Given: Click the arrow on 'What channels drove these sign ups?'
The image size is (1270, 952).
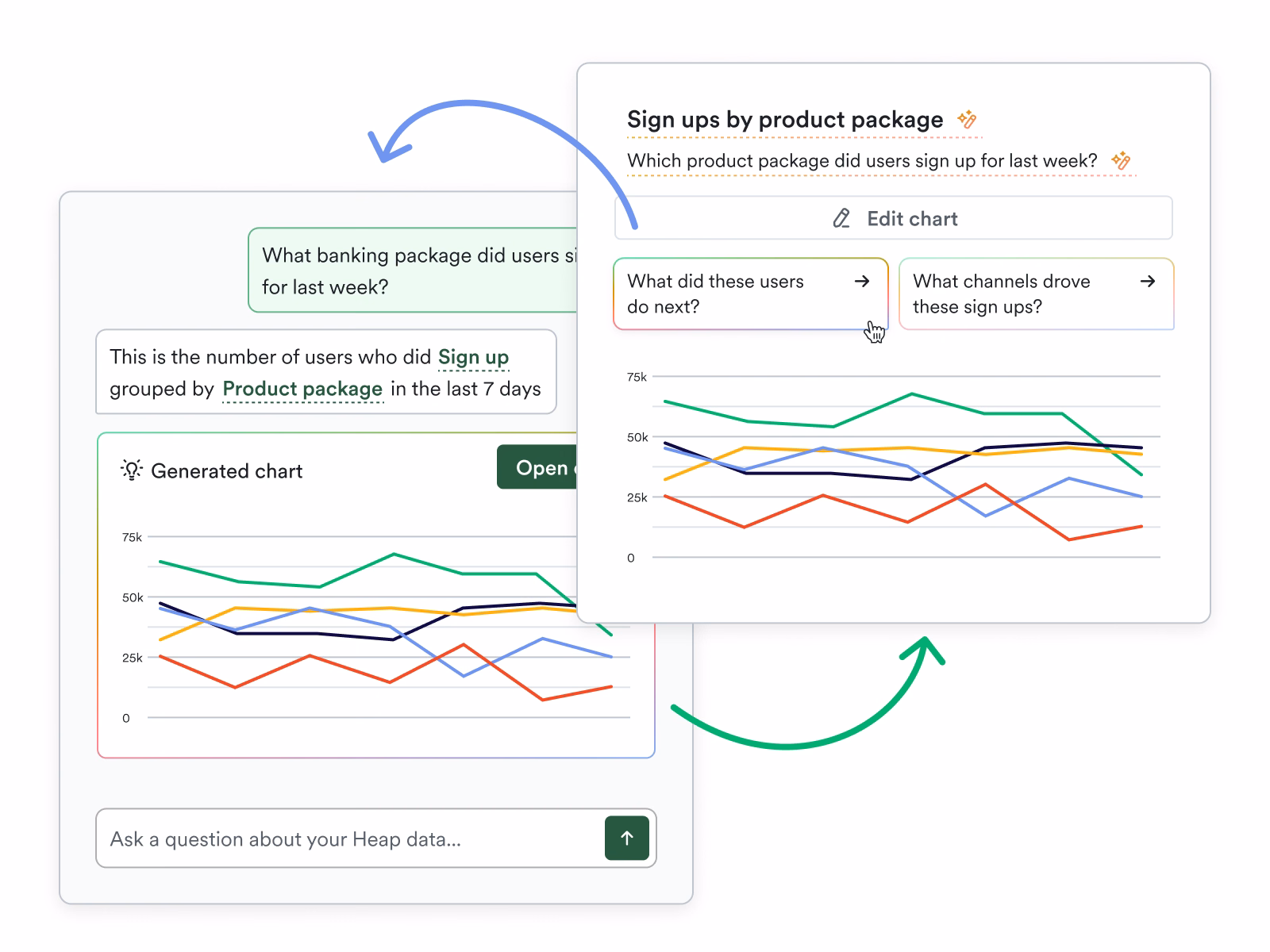Looking at the screenshot, I should pos(1148,282).
